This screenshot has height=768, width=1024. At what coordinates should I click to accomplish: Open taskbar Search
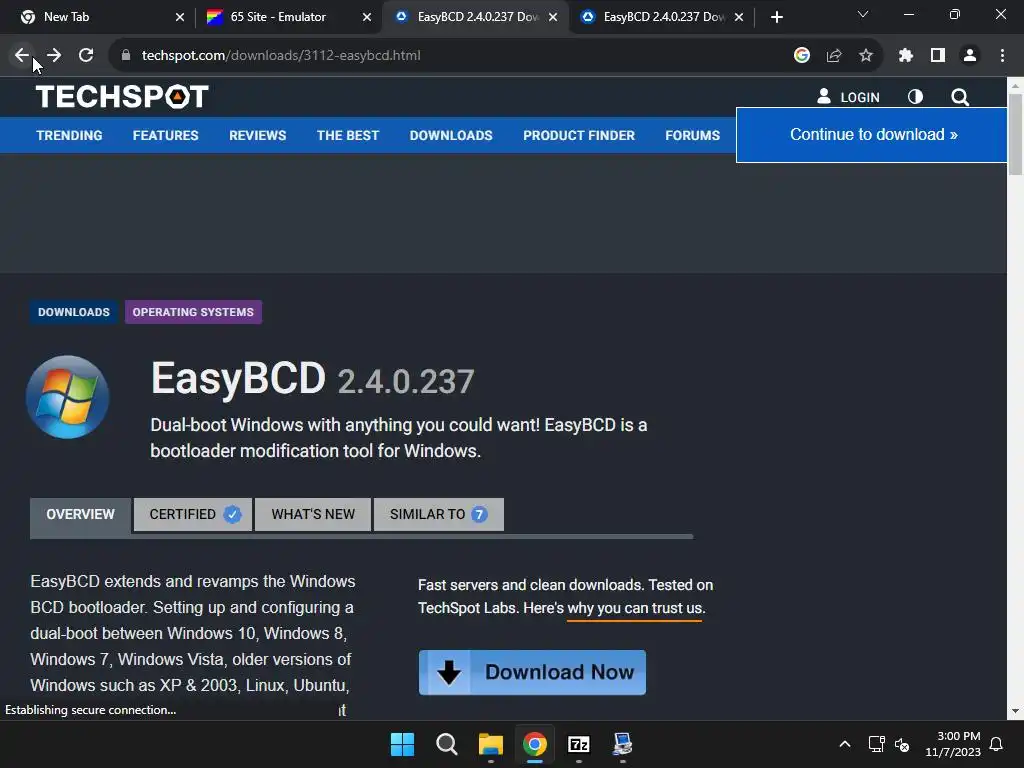point(447,744)
